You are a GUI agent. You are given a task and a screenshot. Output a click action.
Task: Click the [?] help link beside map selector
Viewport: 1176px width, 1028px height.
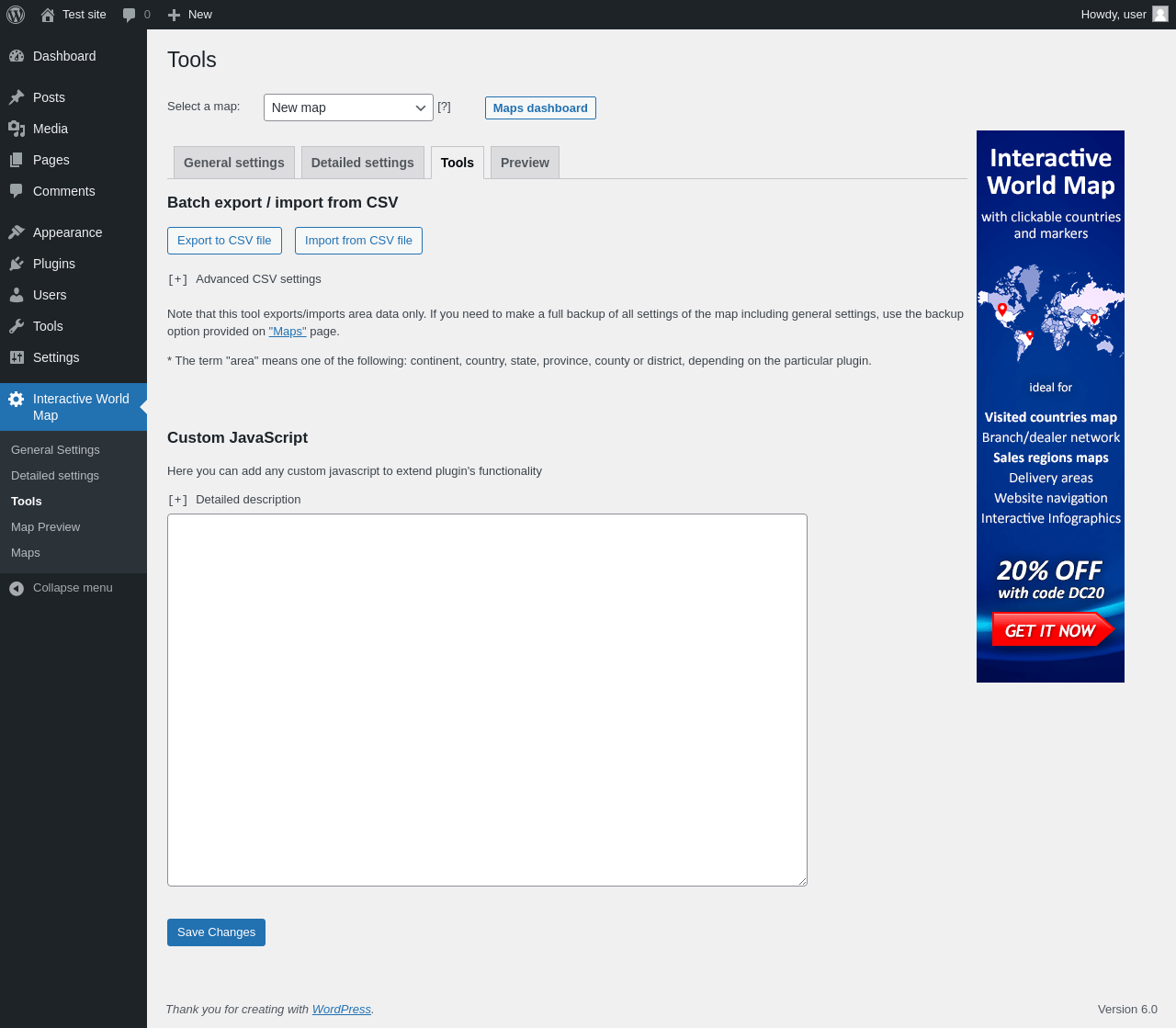tap(444, 107)
